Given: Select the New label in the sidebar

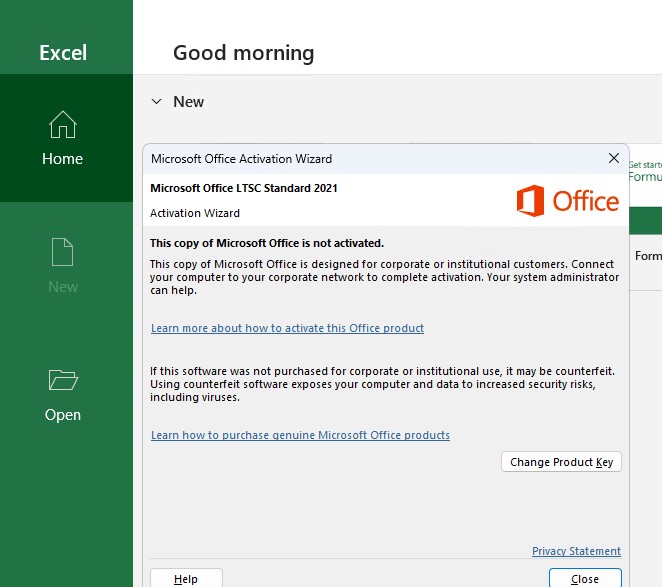Looking at the screenshot, I should pyautogui.click(x=62, y=287).
